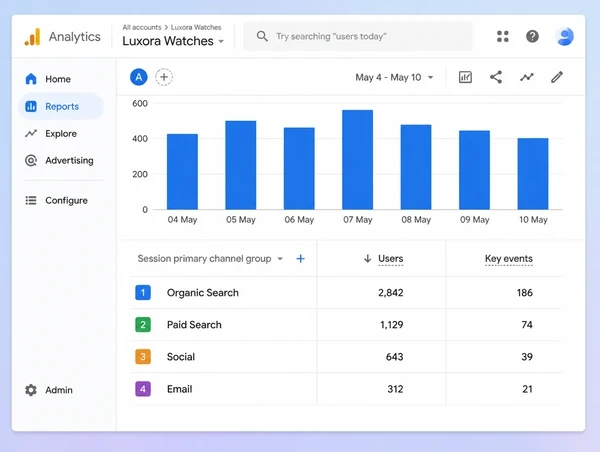Open Explore from the sidebar

[x=61, y=134]
